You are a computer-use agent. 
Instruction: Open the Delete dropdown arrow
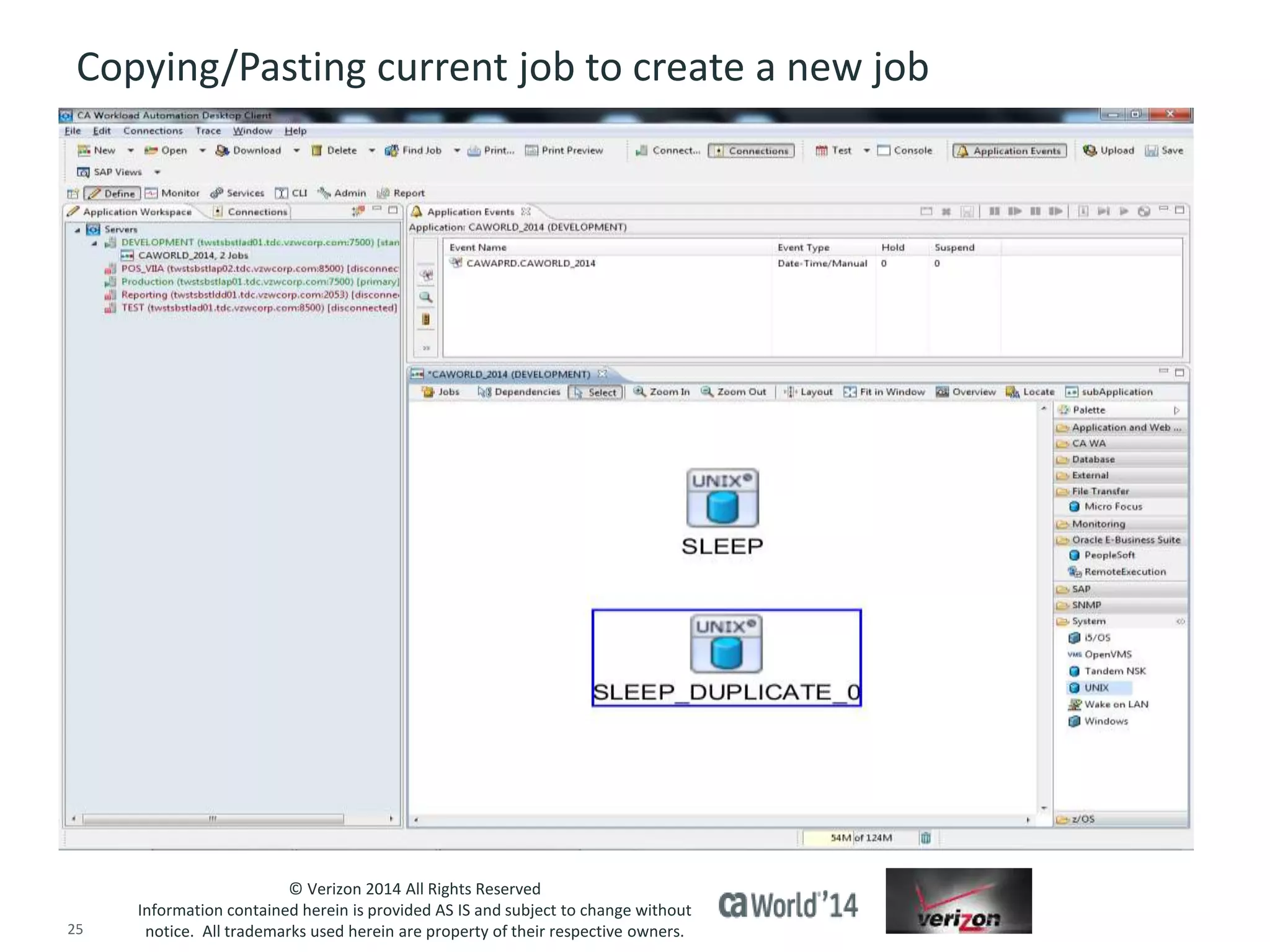(x=372, y=151)
